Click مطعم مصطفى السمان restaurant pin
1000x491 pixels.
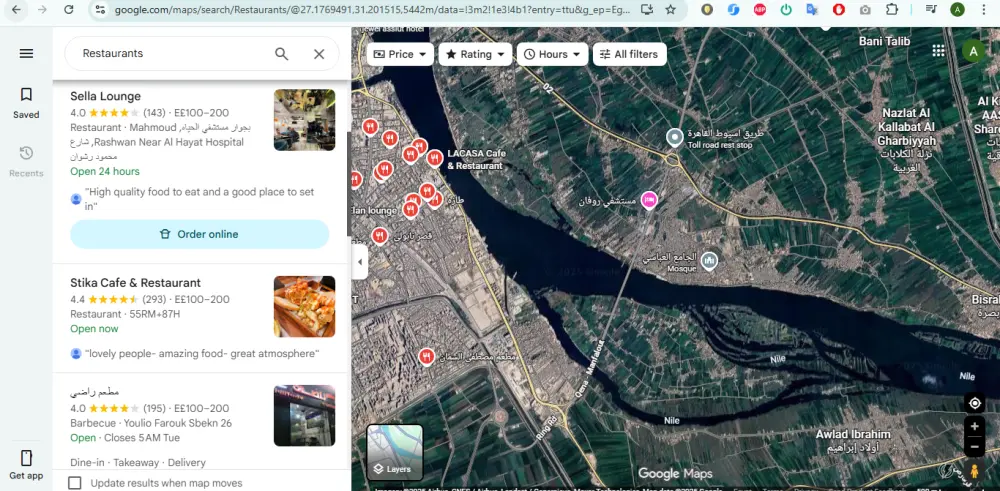click(427, 356)
